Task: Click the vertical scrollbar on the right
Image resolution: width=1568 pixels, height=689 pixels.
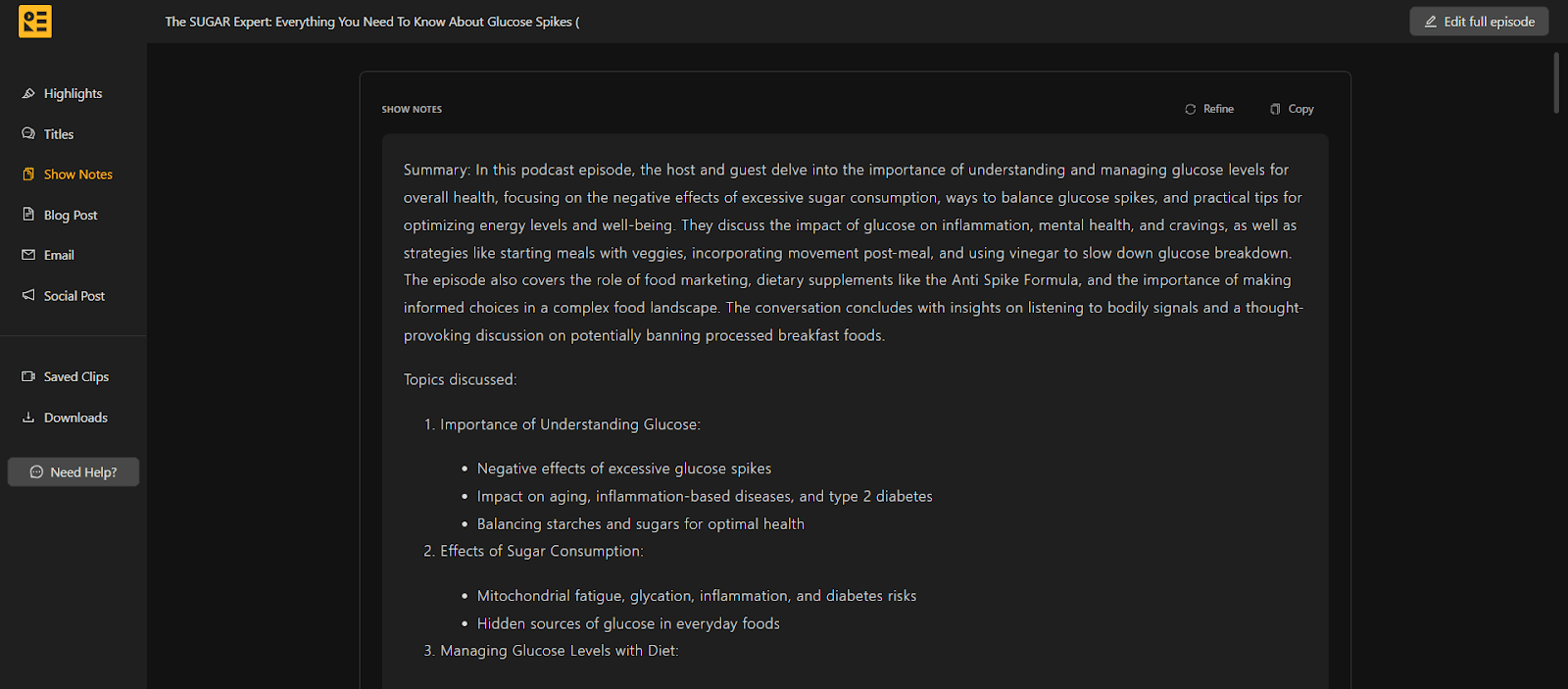Action: coord(1555,83)
